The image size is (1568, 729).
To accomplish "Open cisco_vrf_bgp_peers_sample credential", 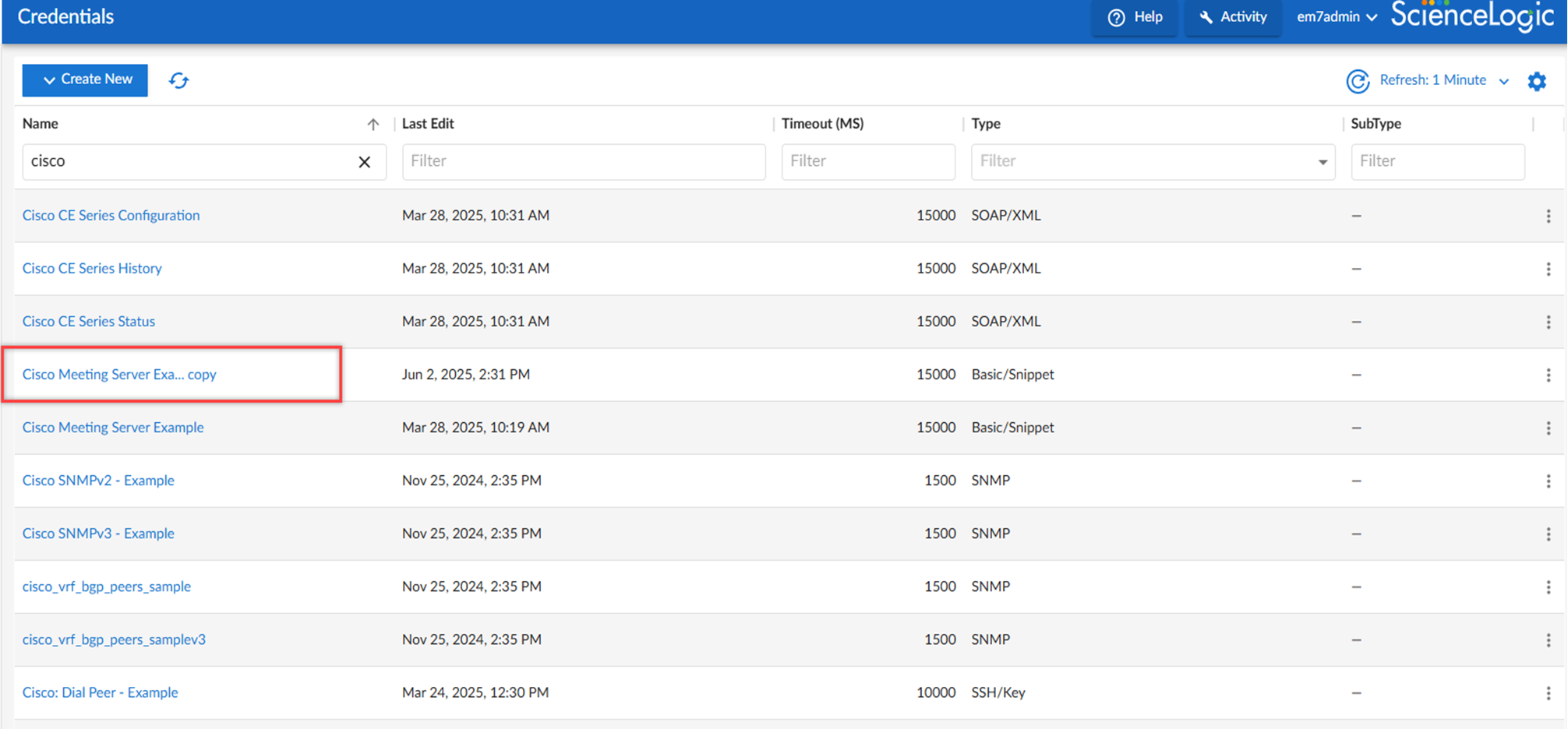I will pyautogui.click(x=107, y=586).
